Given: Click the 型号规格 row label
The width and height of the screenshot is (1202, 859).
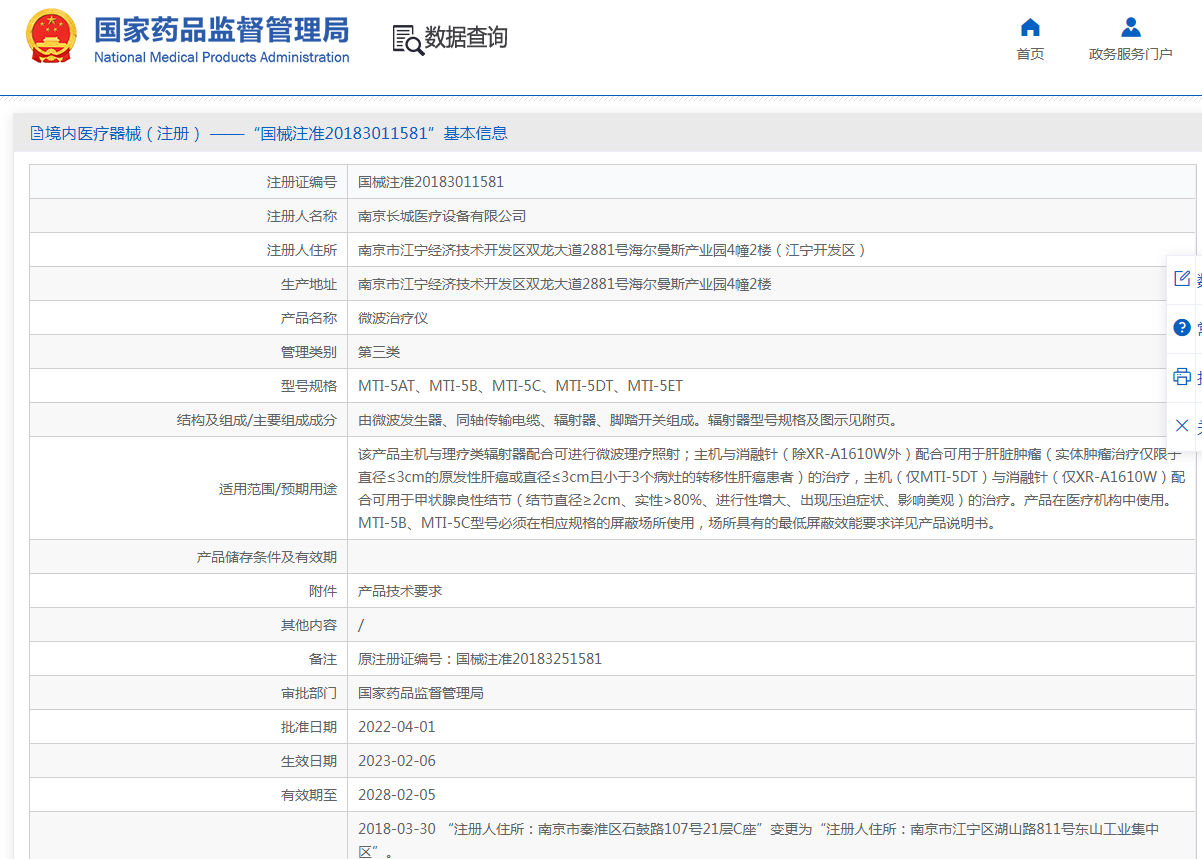Looking at the screenshot, I should [309, 386].
